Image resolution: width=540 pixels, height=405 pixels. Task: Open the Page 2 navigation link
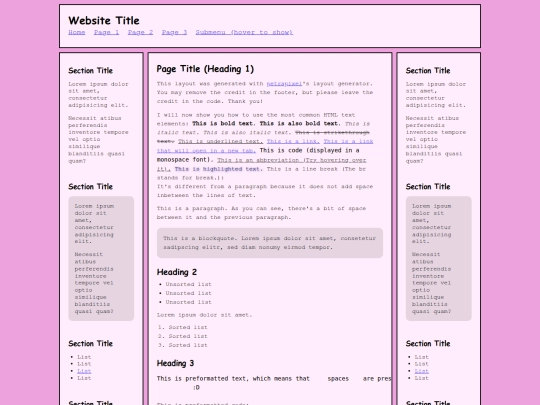tap(140, 32)
